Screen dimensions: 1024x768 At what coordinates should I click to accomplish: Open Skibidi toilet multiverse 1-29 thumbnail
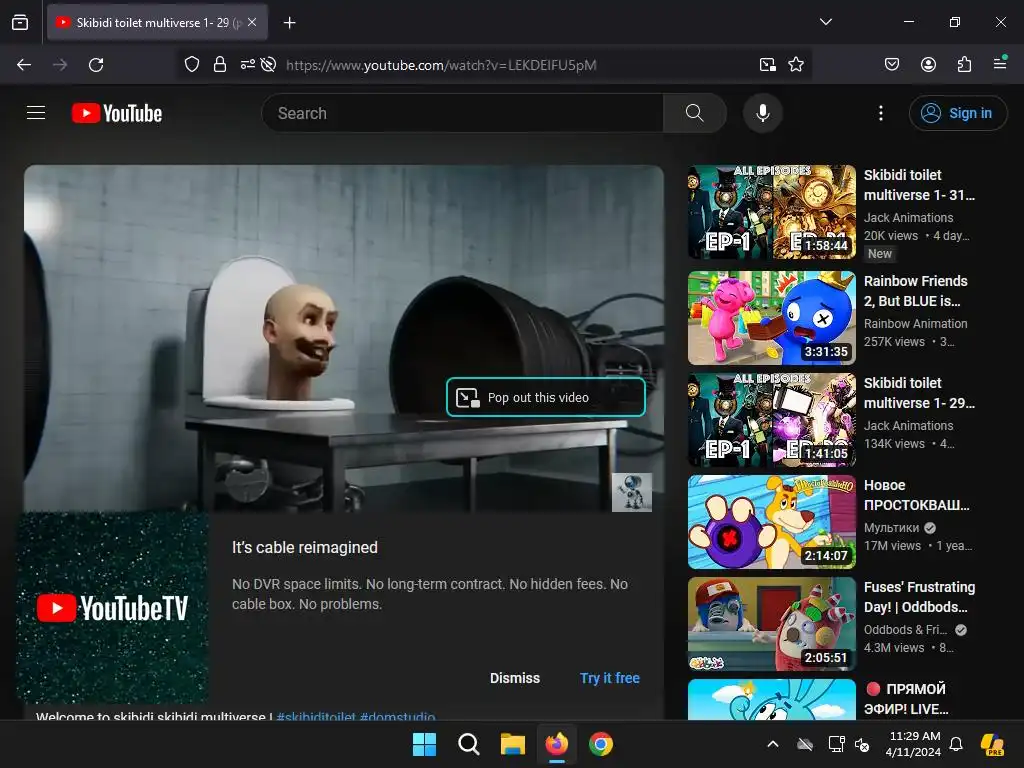(771, 419)
